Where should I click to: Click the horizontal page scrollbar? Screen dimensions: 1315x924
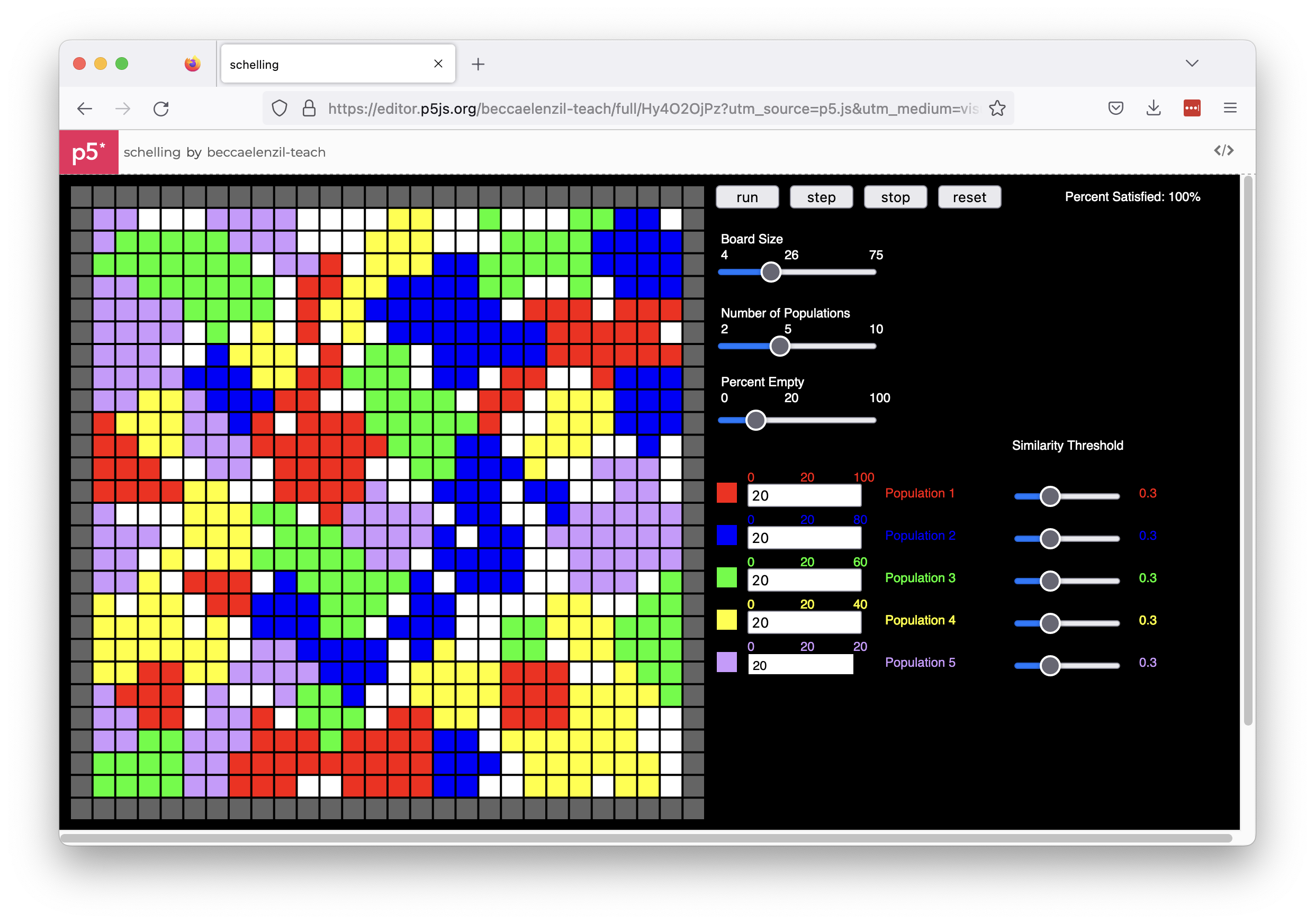point(646,838)
